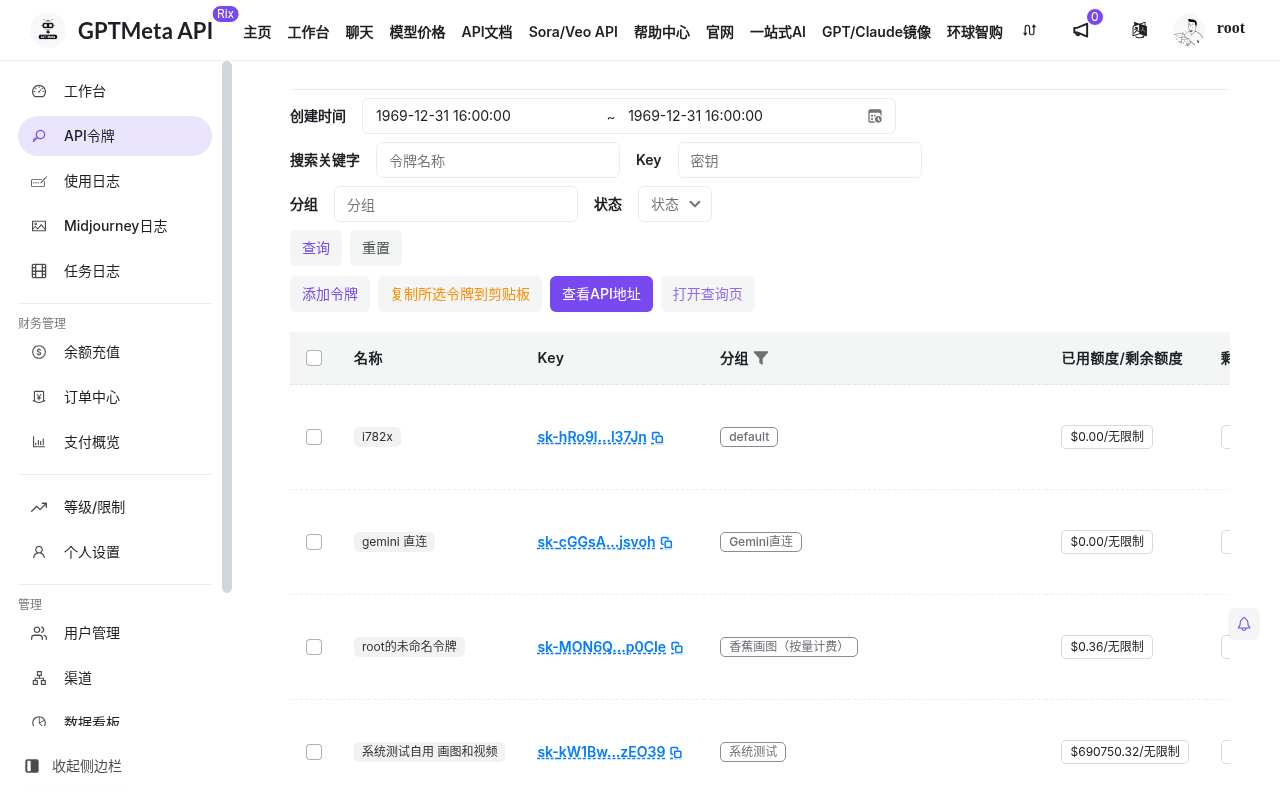Image resolution: width=1280 pixels, height=800 pixels.
Task: Copy the sk-cGGsA...jsvoh key via copy icon
Action: 667,543
